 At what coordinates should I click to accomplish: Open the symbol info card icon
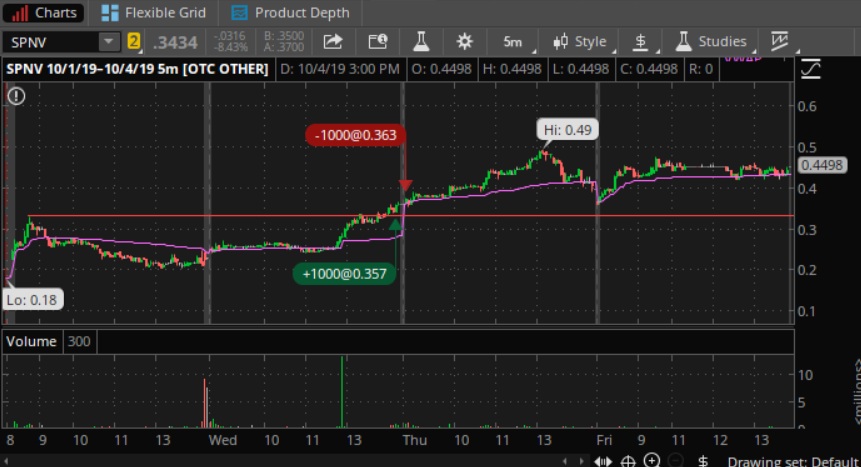point(378,42)
